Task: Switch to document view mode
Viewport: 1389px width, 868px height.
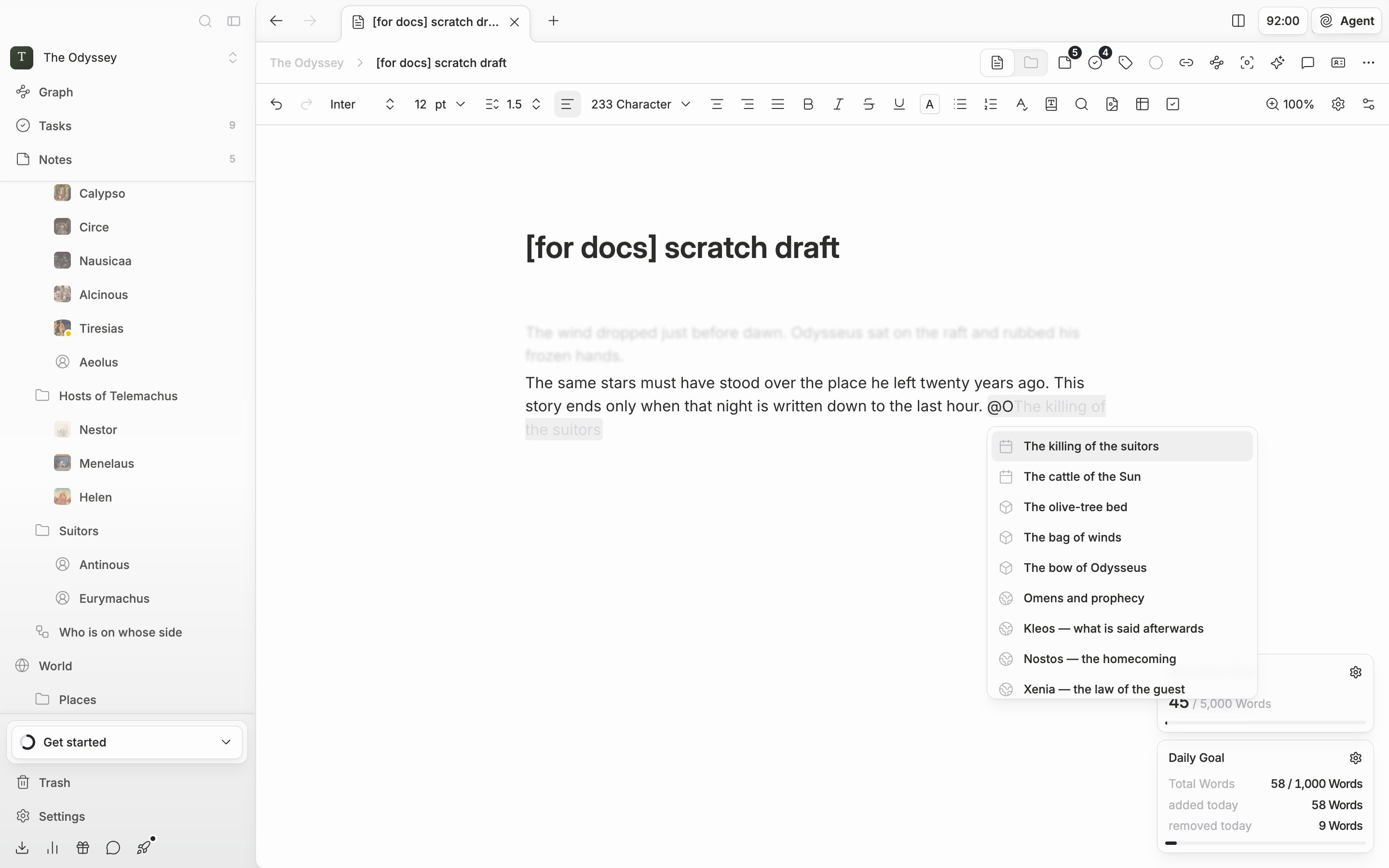Action: pyautogui.click(x=997, y=63)
